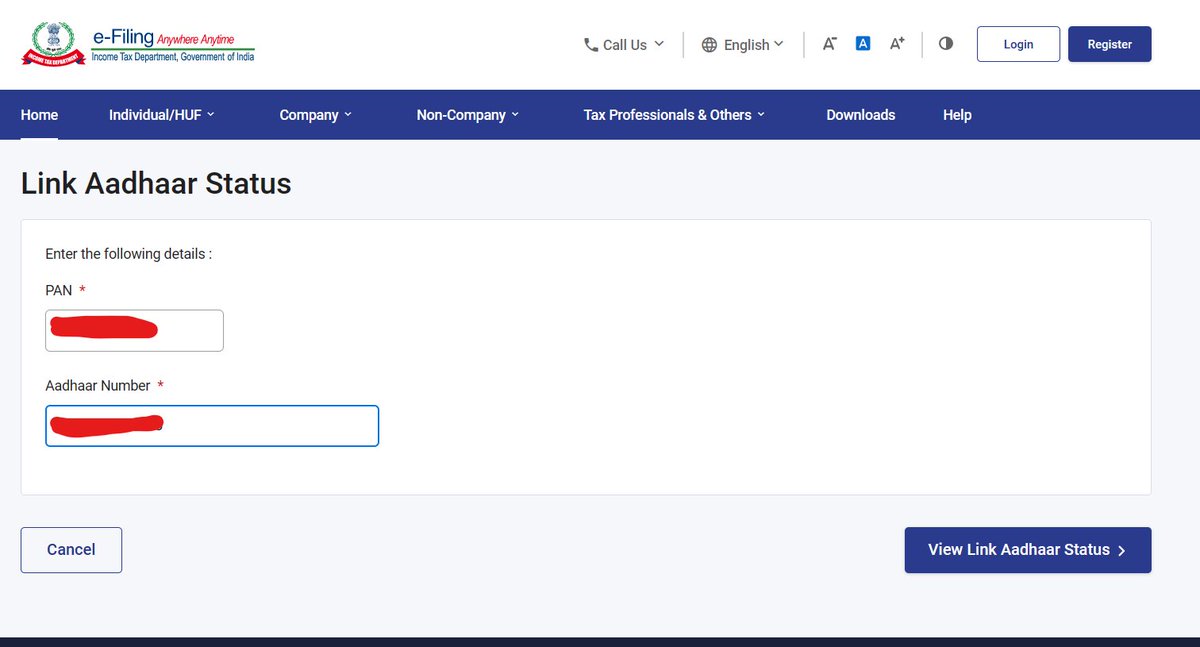Click the globe icon next to English
This screenshot has width=1200, height=647.
tap(710, 44)
